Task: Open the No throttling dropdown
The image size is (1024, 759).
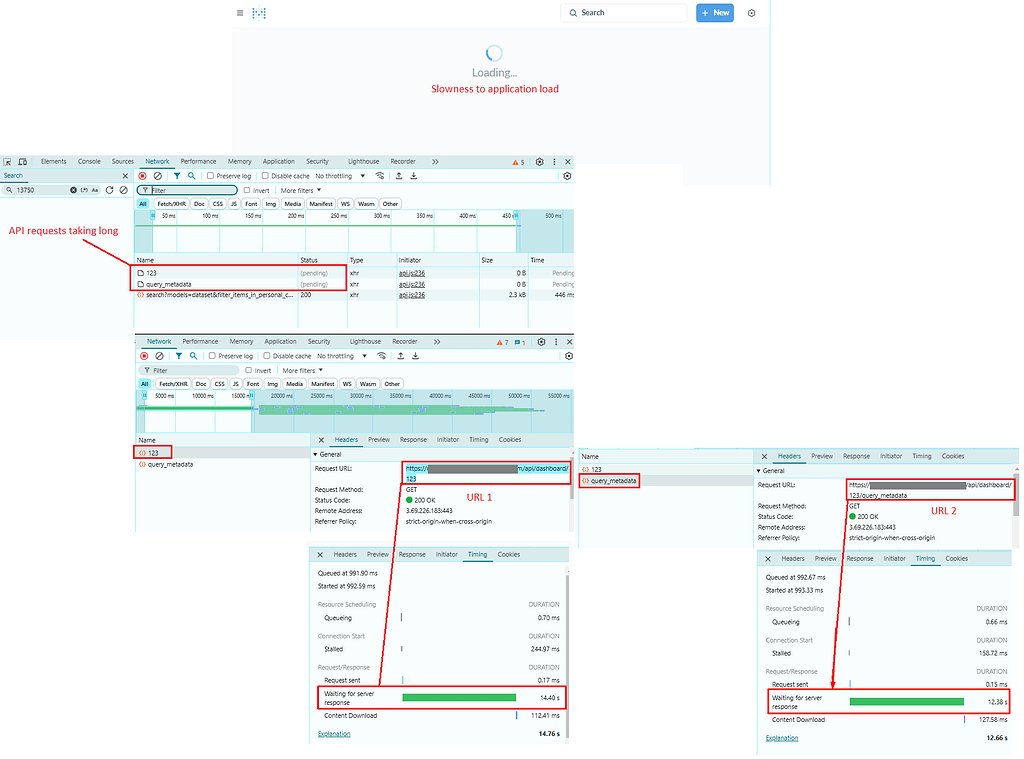Action: click(335, 175)
